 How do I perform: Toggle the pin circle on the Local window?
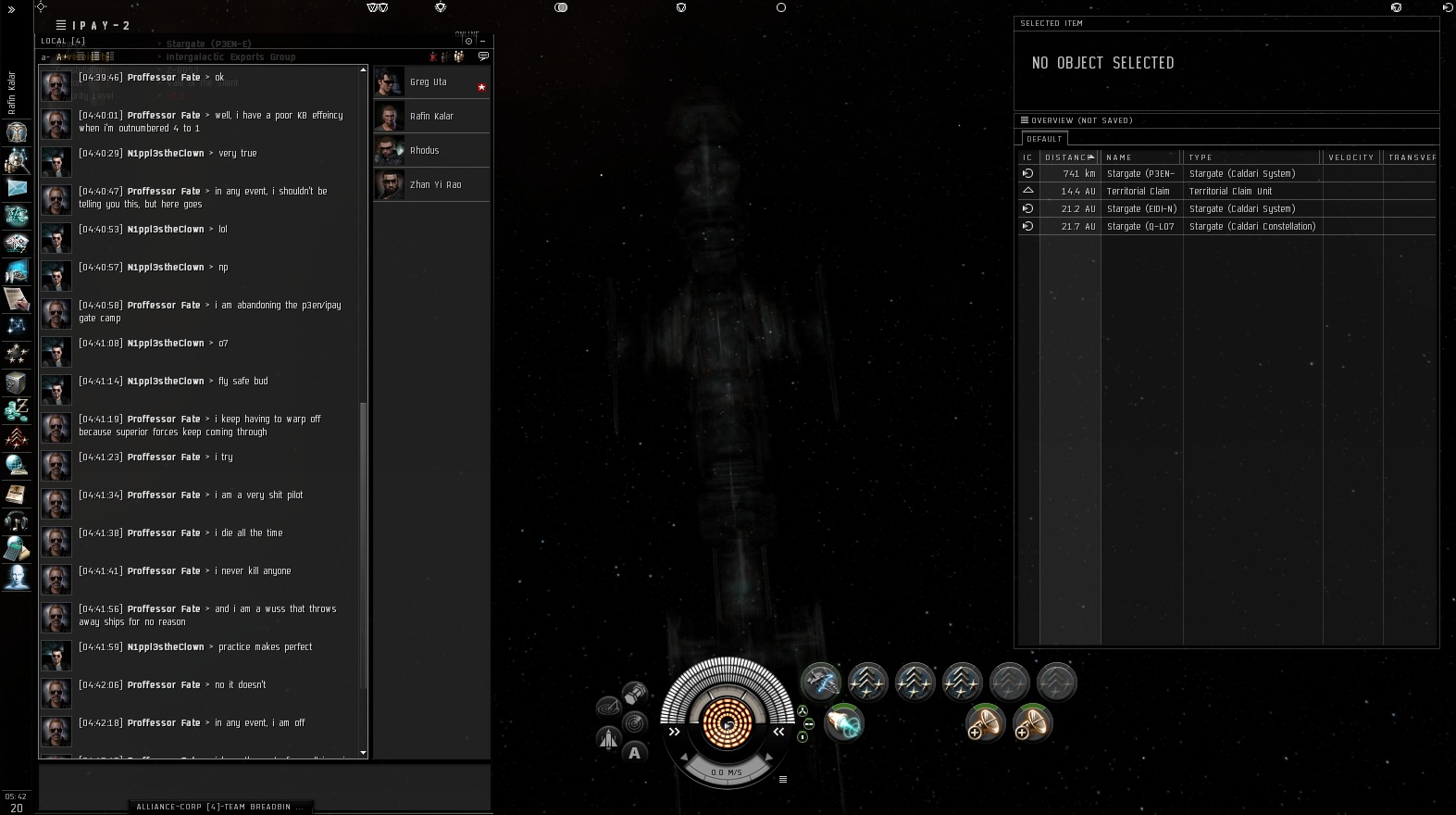pos(468,41)
